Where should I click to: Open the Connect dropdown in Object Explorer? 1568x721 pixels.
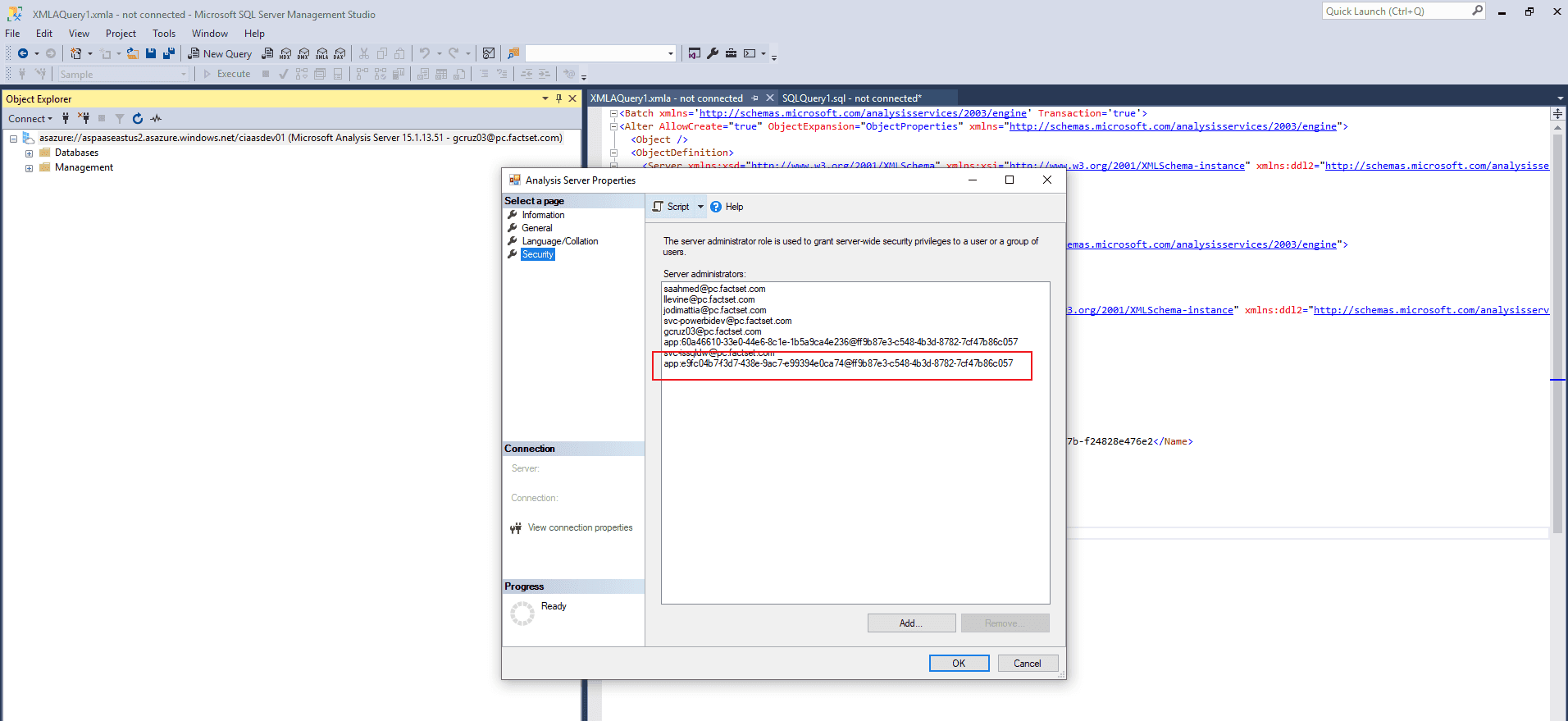[x=30, y=118]
